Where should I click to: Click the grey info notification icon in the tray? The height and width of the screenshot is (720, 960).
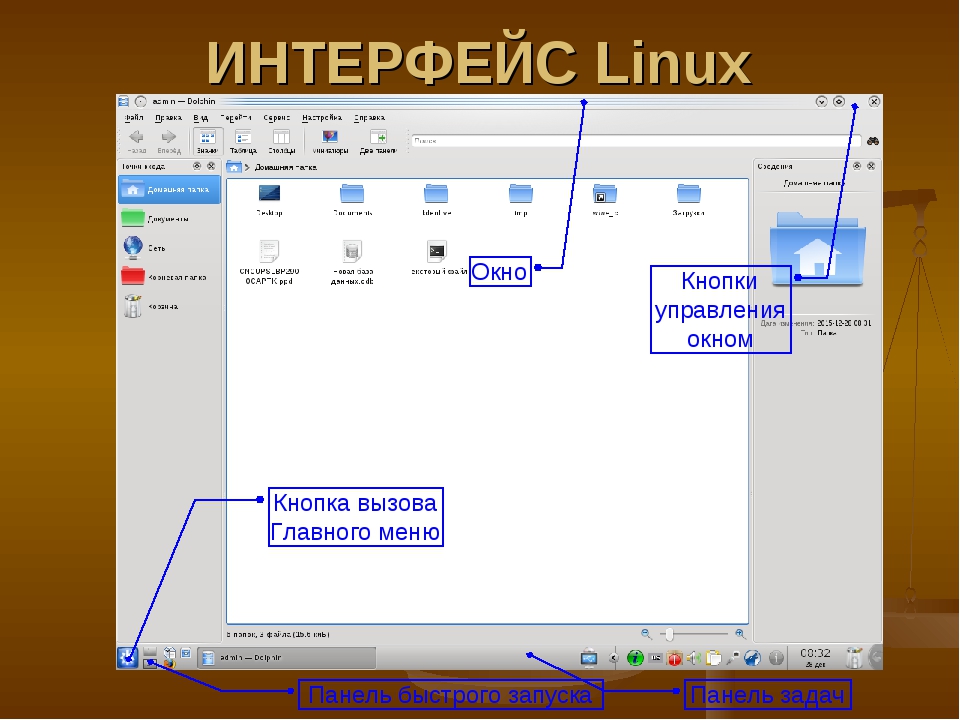[x=776, y=658]
